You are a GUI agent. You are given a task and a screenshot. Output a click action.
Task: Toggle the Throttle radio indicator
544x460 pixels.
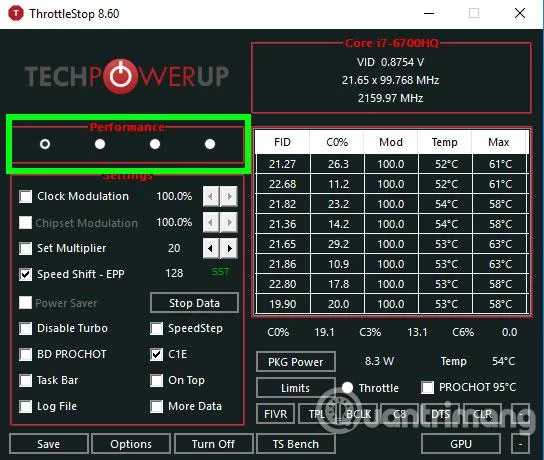(x=347, y=387)
